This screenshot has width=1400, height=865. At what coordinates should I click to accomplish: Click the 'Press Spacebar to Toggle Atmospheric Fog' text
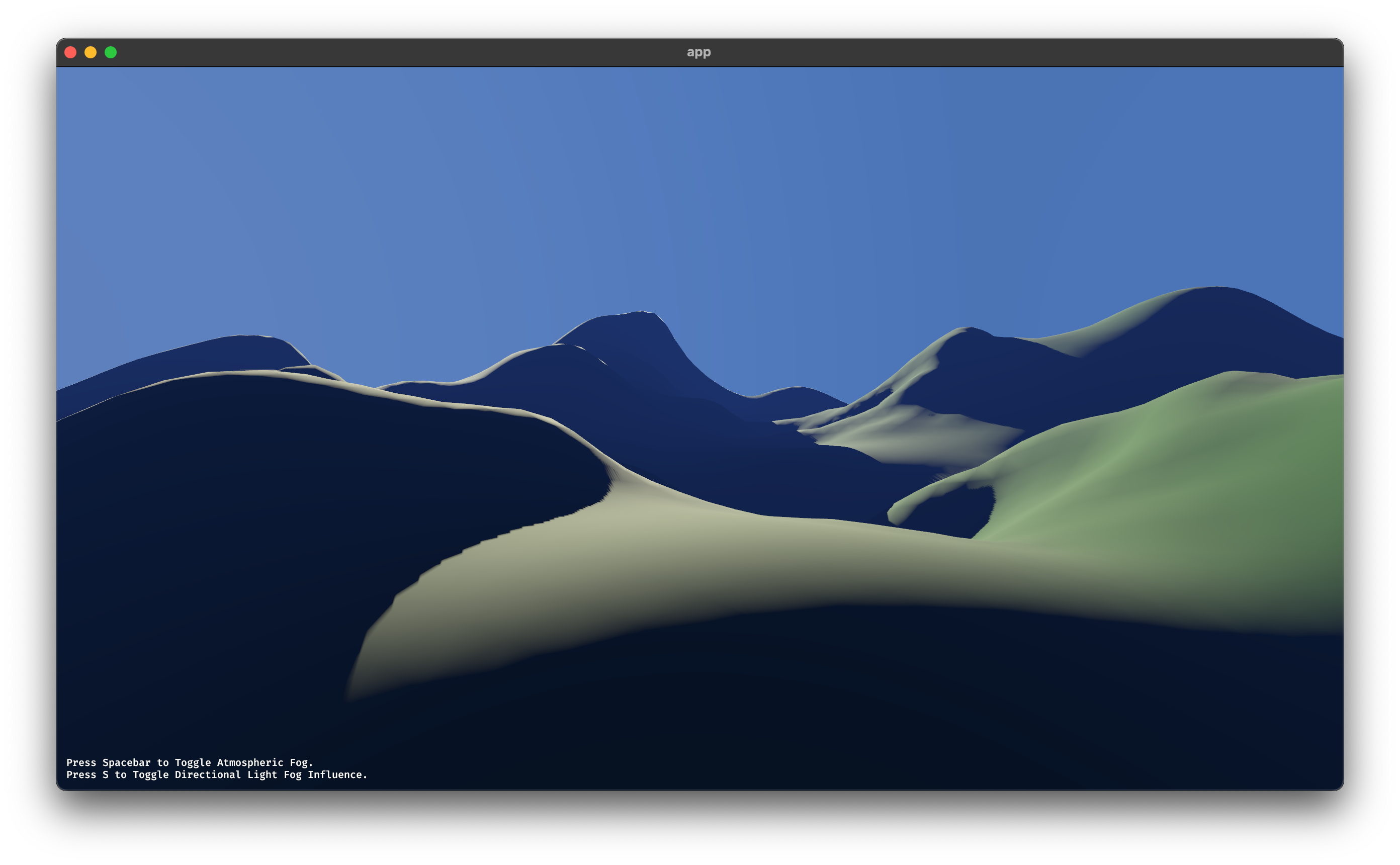tap(189, 762)
